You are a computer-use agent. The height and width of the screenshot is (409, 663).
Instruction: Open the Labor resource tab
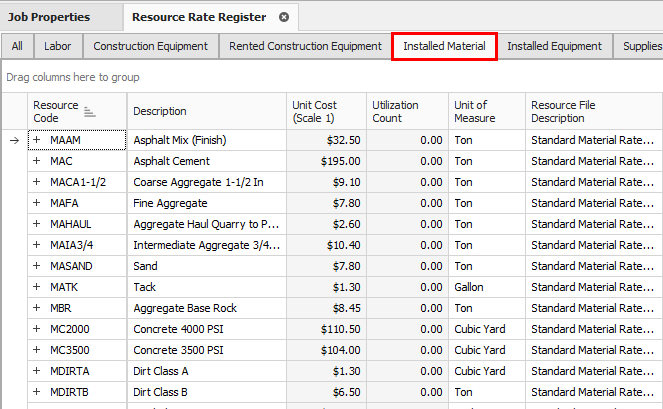coord(58,46)
